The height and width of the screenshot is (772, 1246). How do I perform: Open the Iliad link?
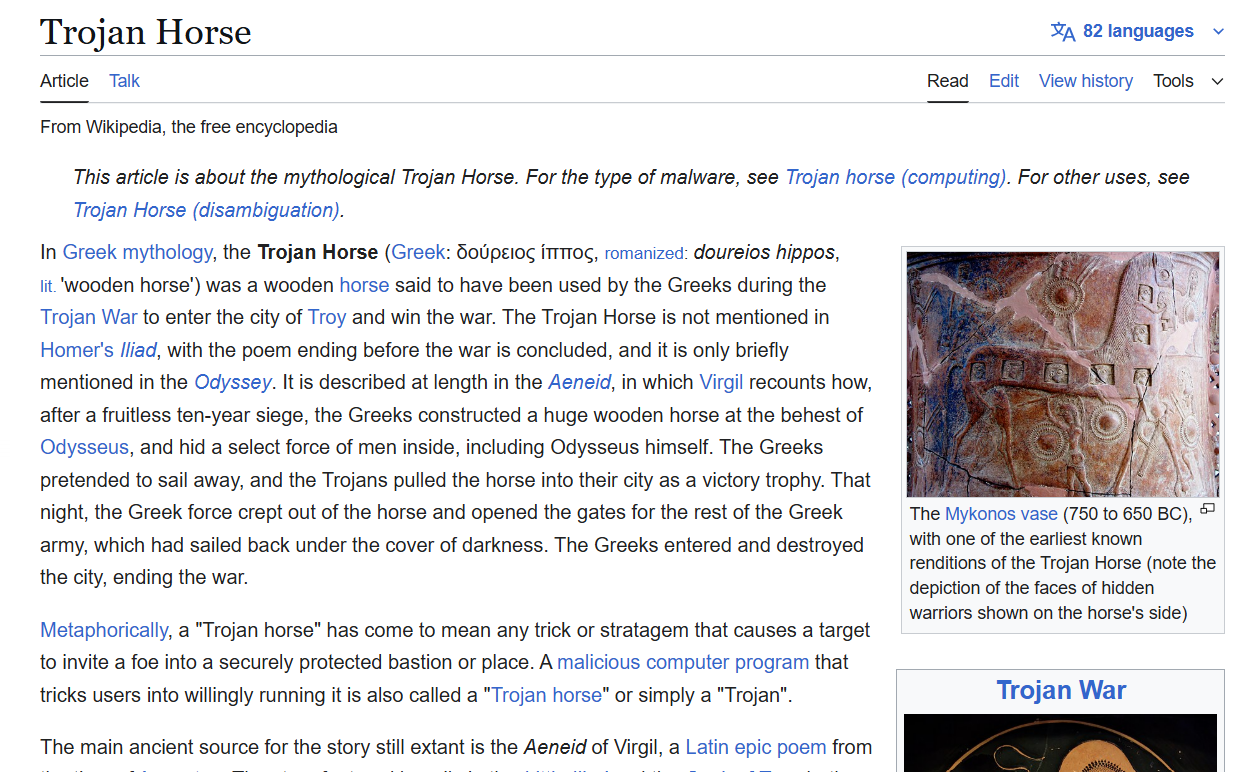(x=138, y=350)
